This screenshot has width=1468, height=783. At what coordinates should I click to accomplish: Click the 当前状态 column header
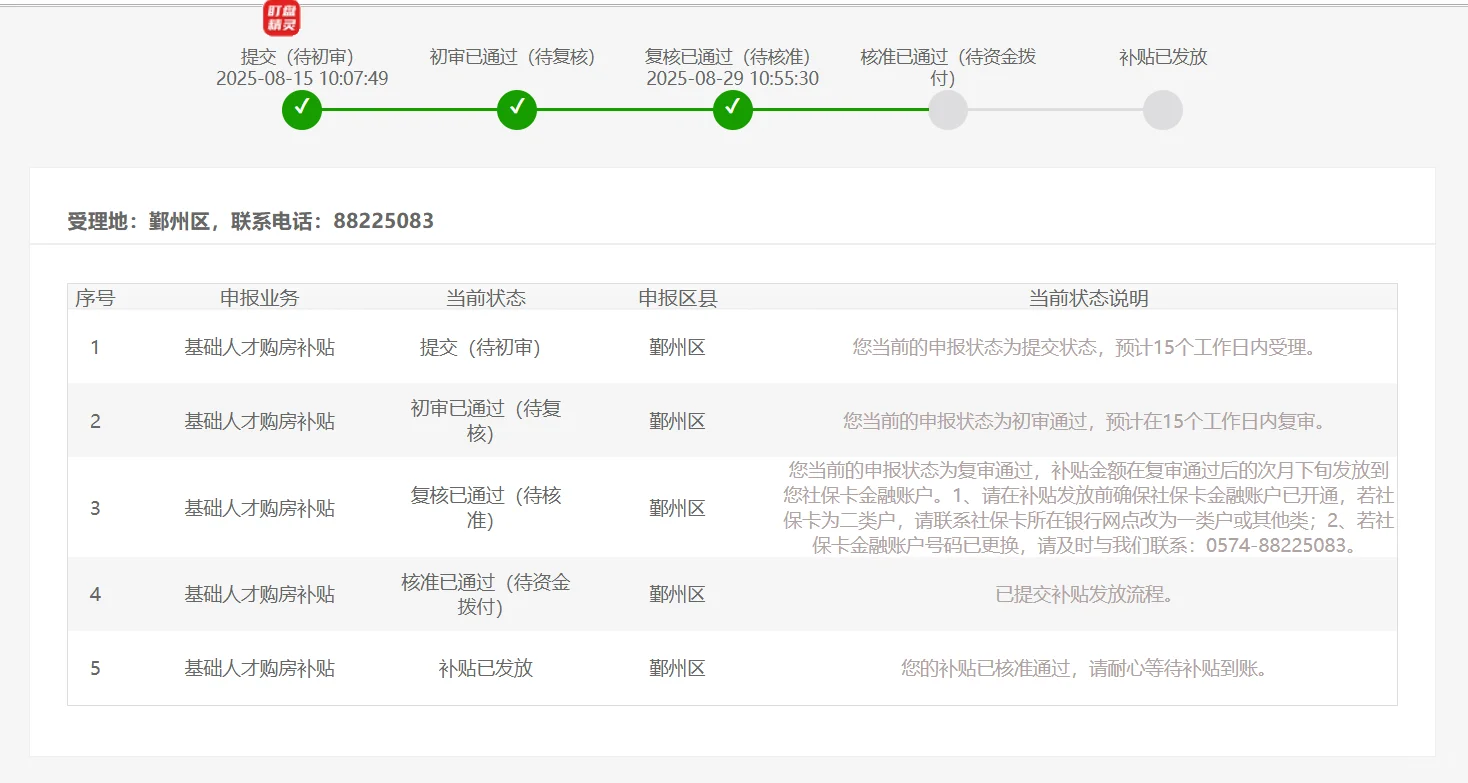point(486,298)
